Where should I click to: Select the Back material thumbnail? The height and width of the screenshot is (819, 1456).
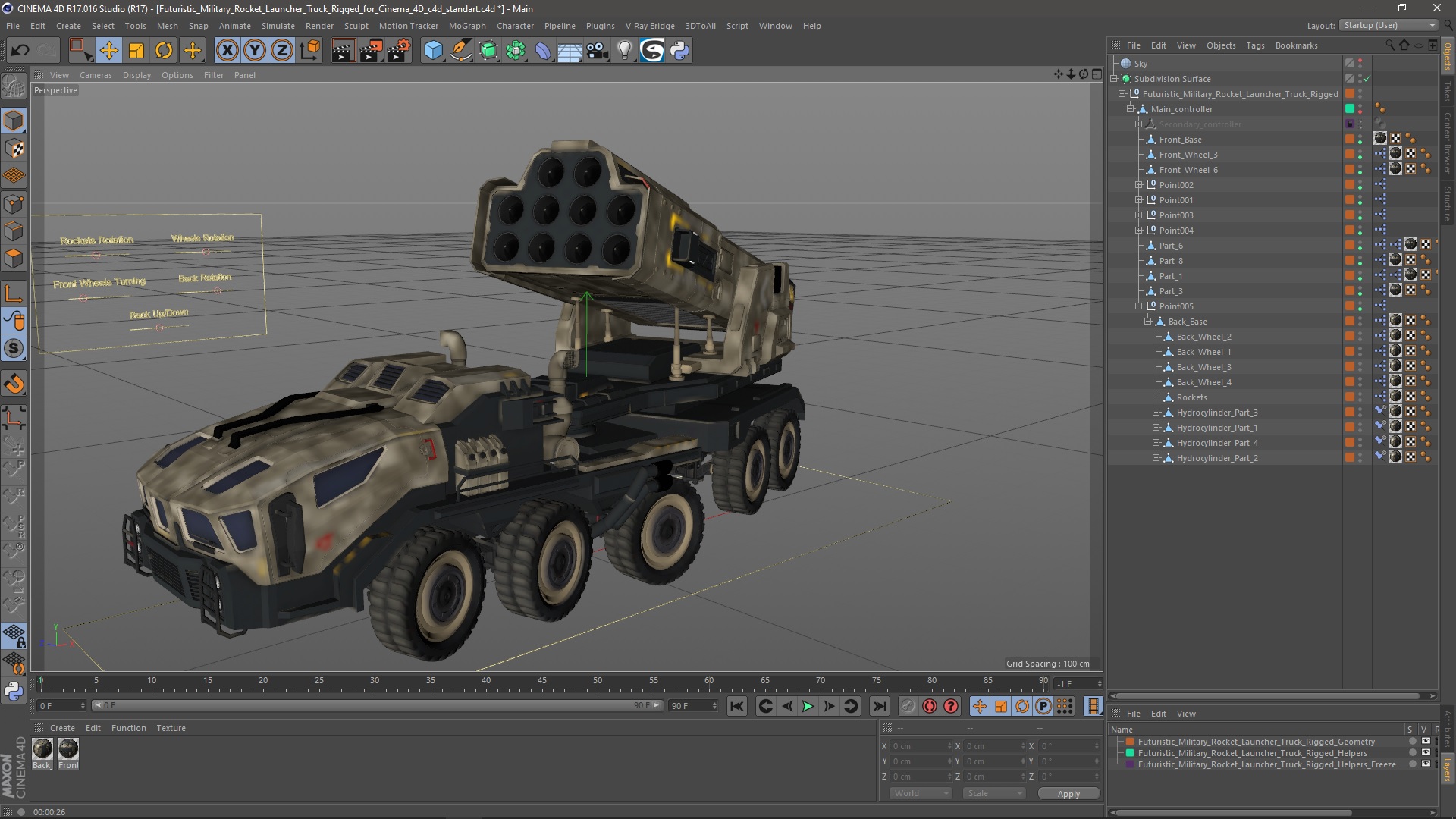(x=42, y=749)
